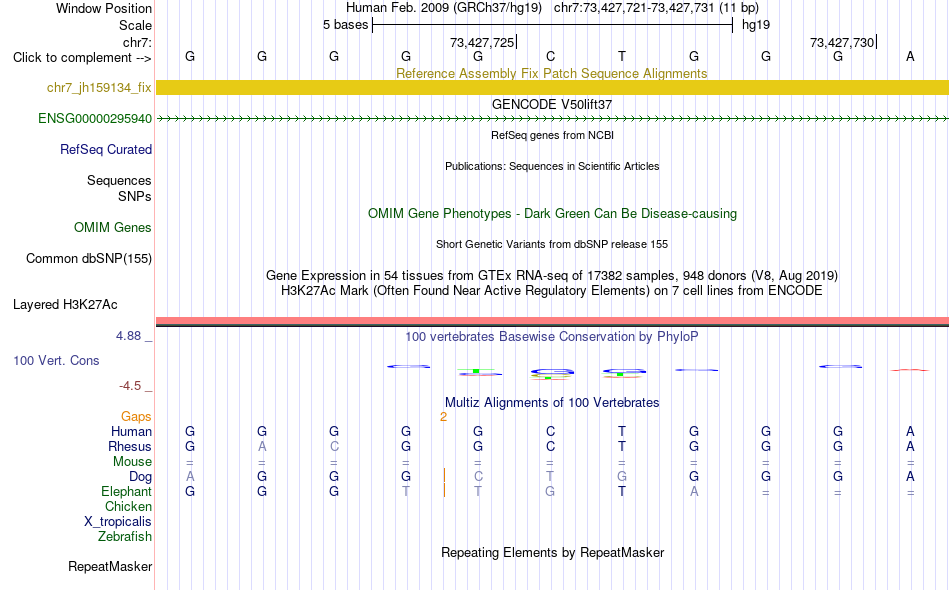The width and height of the screenshot is (950, 590).
Task: Click the Rhesus species label
Action: click(130, 446)
